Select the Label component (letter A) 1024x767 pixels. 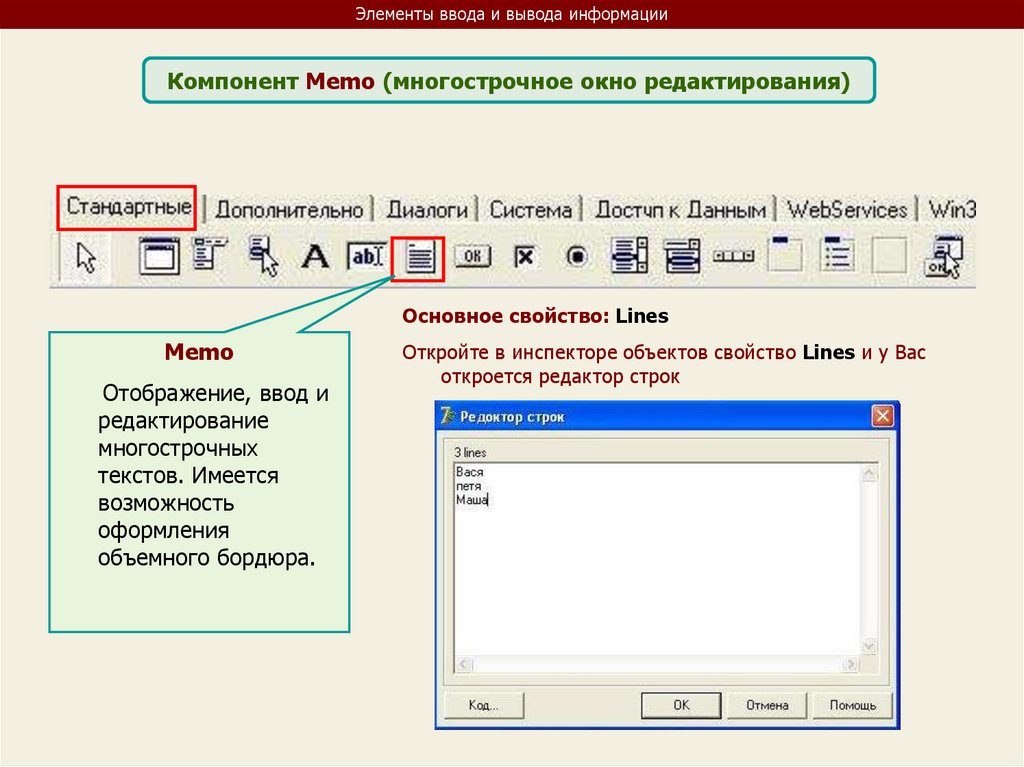(315, 257)
